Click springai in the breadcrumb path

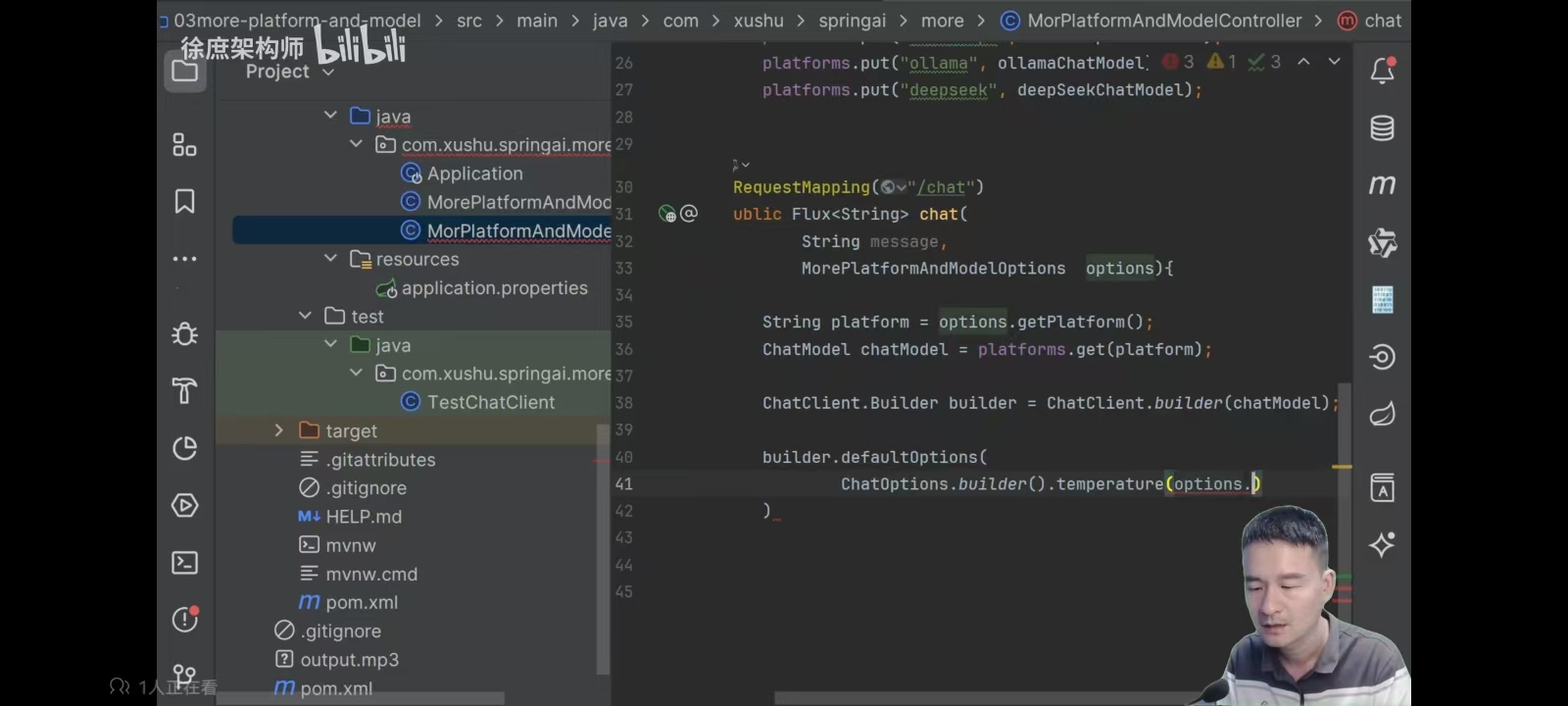(852, 21)
